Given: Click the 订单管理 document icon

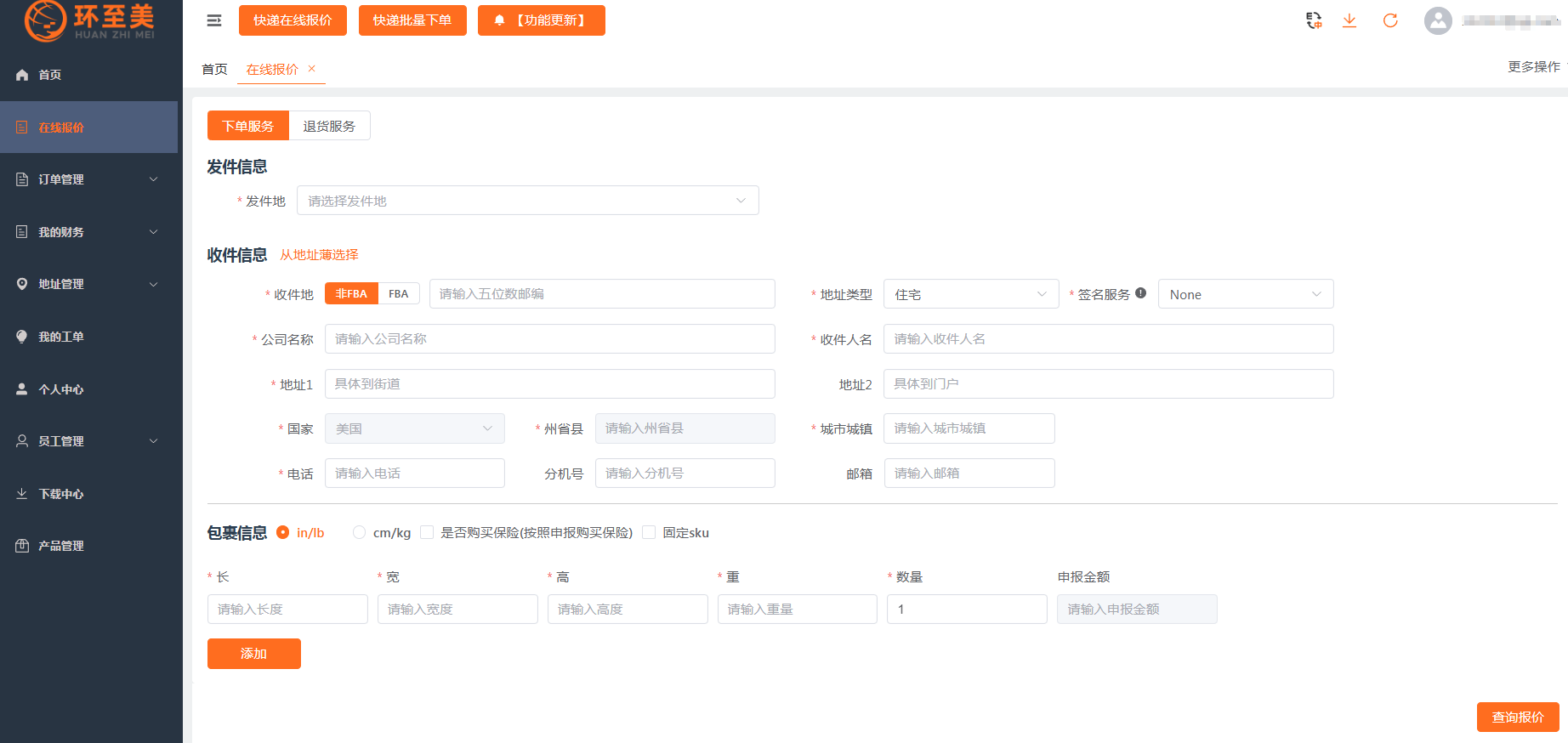Looking at the screenshot, I should 22,179.
